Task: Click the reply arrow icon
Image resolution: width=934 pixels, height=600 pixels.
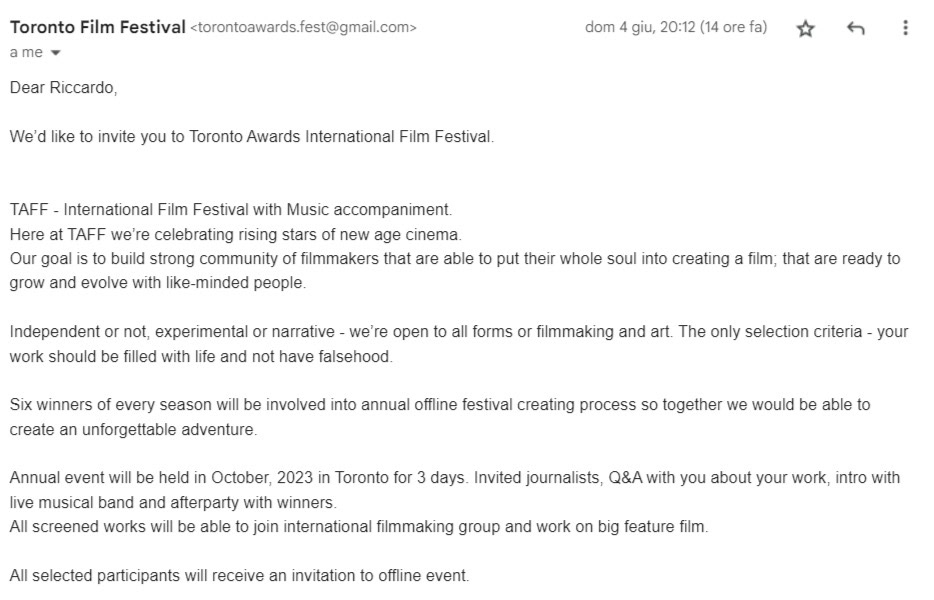Action: coord(855,29)
